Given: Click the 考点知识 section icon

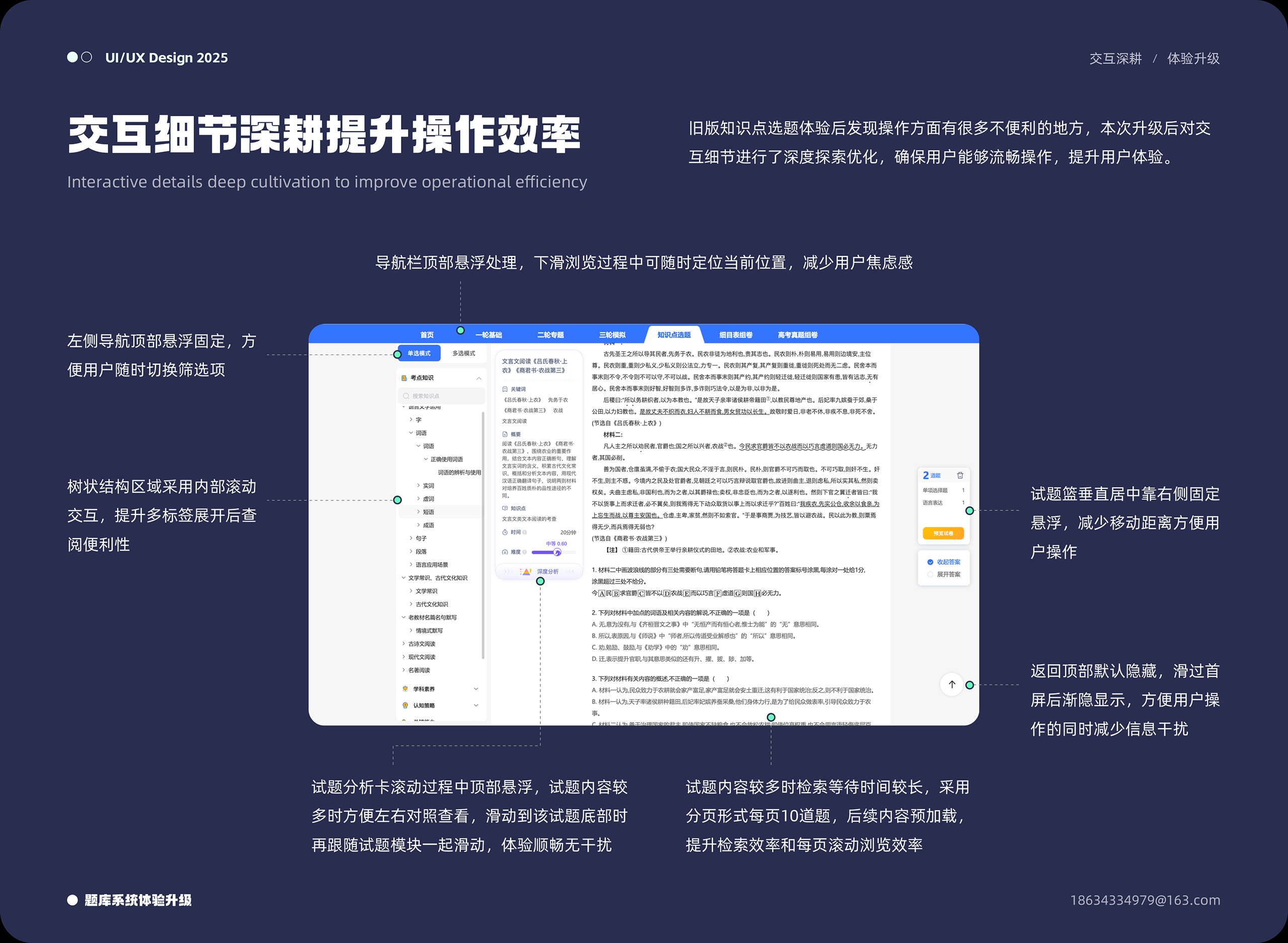Looking at the screenshot, I should (404, 378).
